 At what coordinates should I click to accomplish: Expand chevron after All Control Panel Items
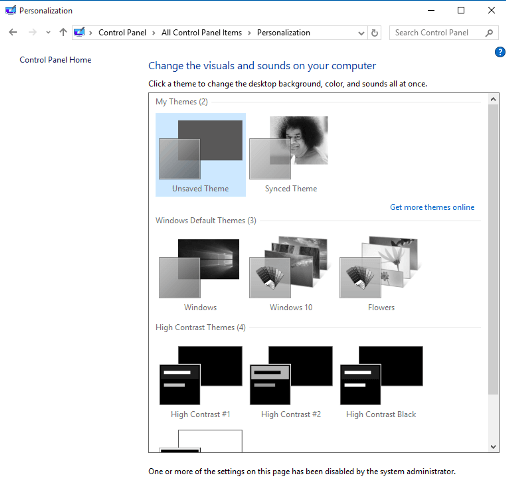coord(249,33)
